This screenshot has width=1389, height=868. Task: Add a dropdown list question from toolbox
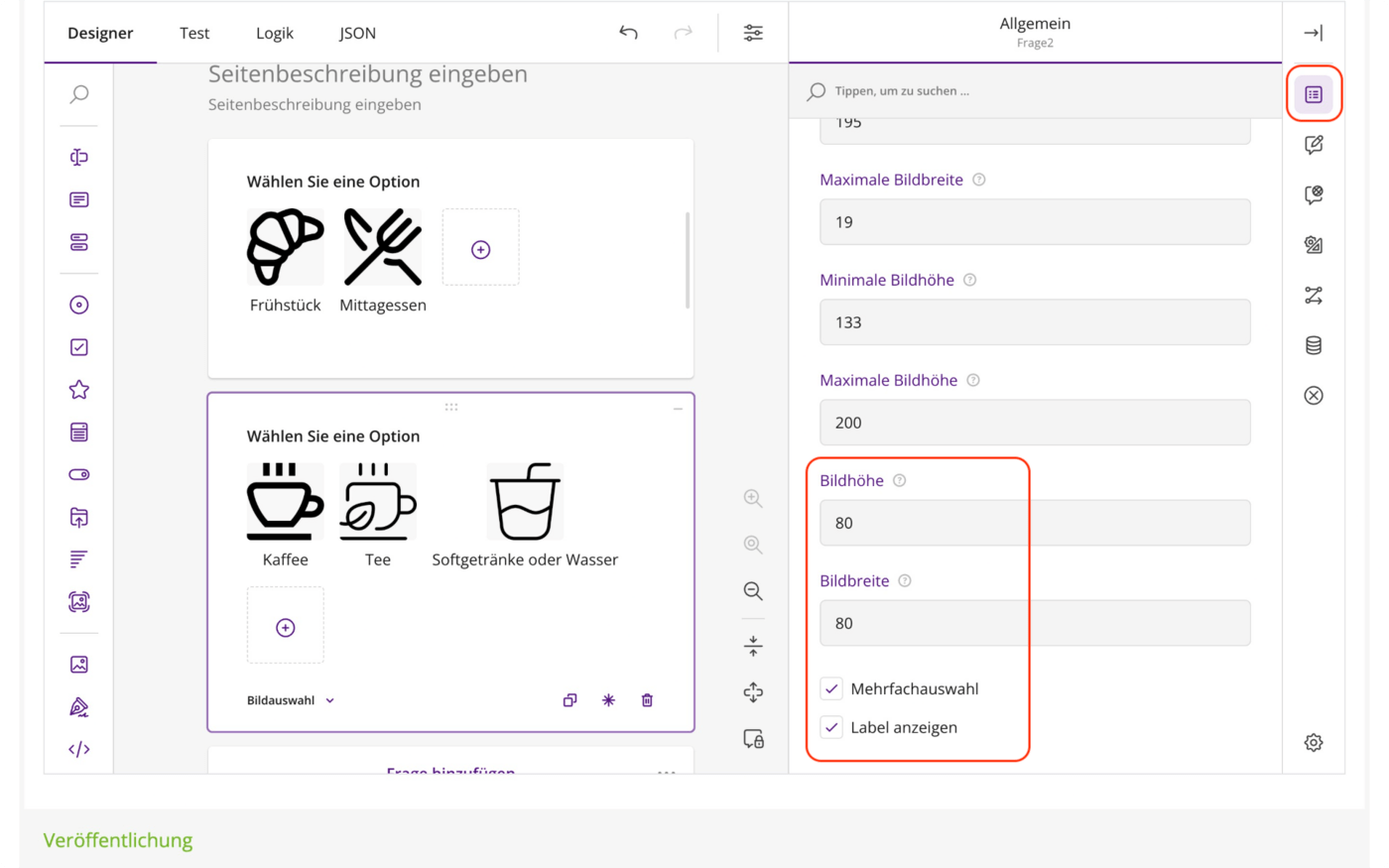click(x=79, y=433)
